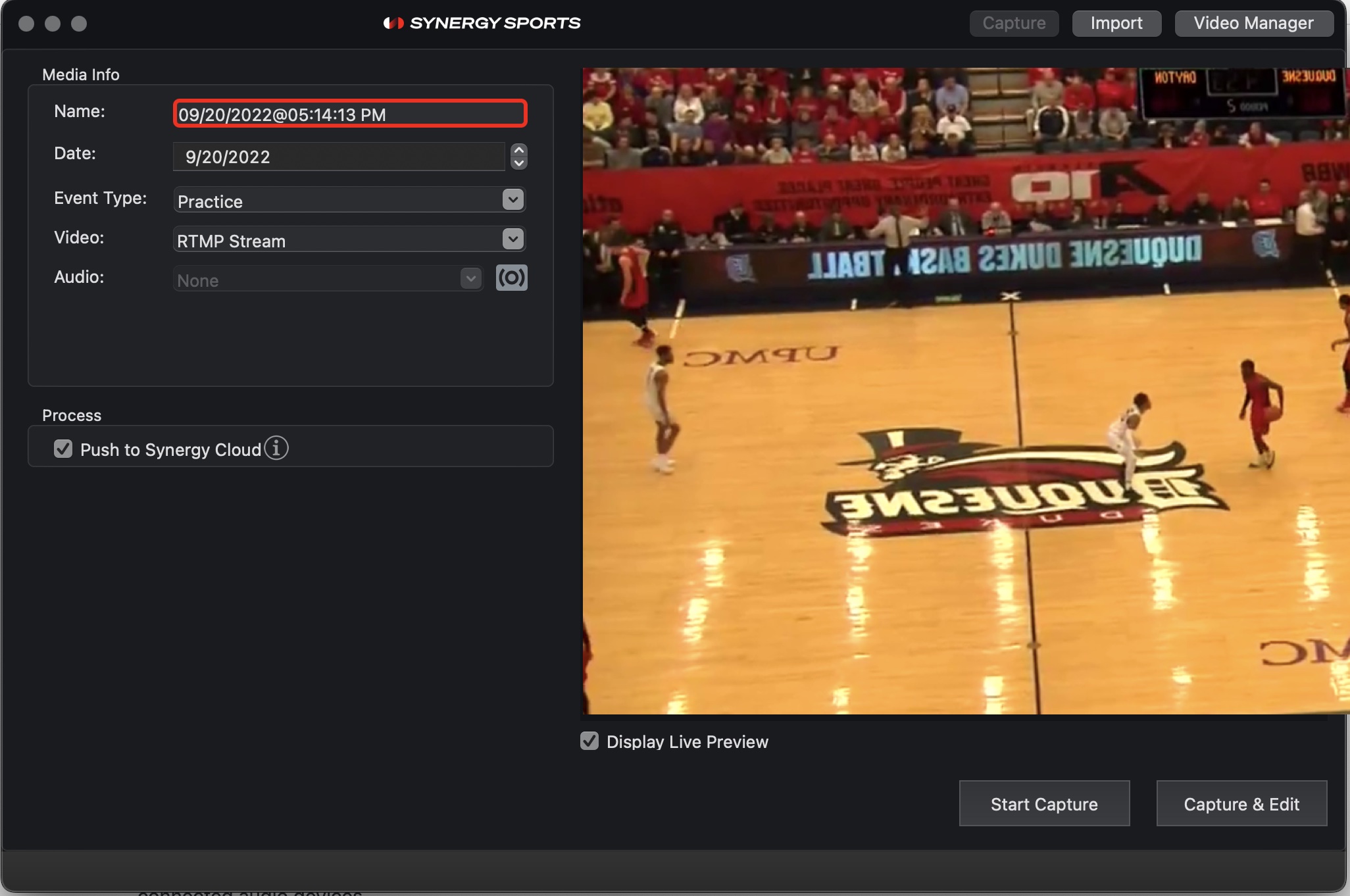Click the live basketball video preview
The height and width of the screenshot is (896, 1350).
(966, 391)
